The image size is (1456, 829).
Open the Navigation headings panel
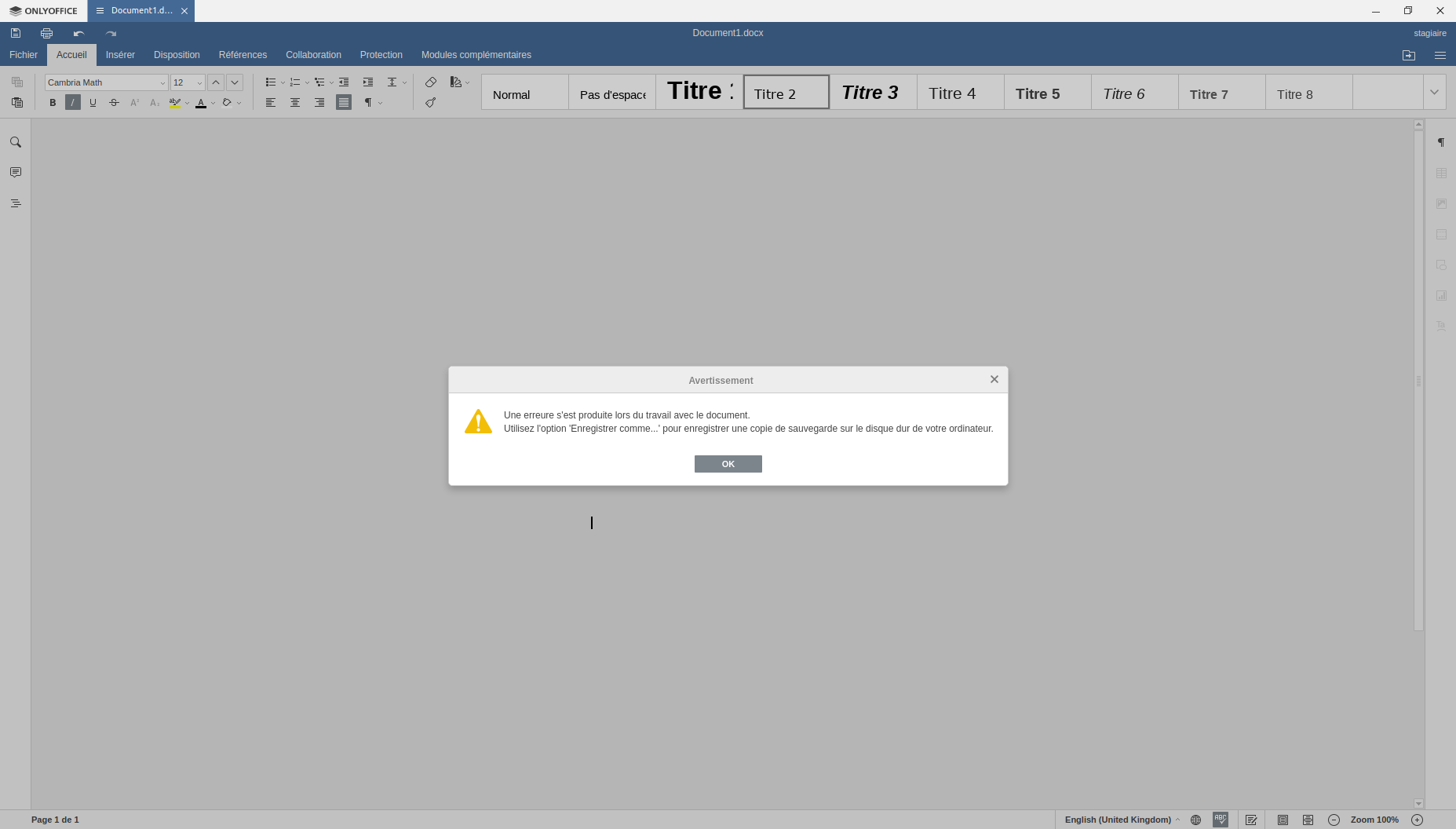pos(15,203)
